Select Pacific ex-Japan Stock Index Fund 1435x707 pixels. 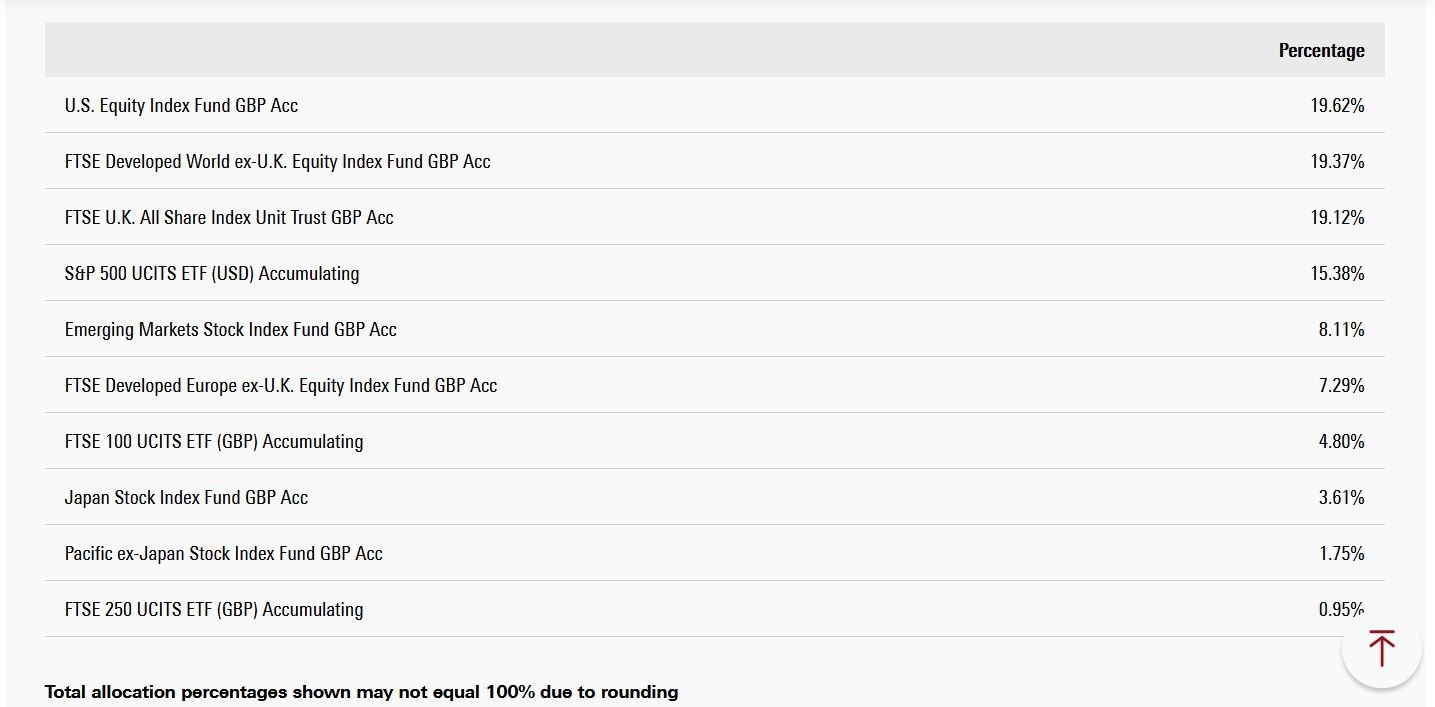[x=223, y=553]
